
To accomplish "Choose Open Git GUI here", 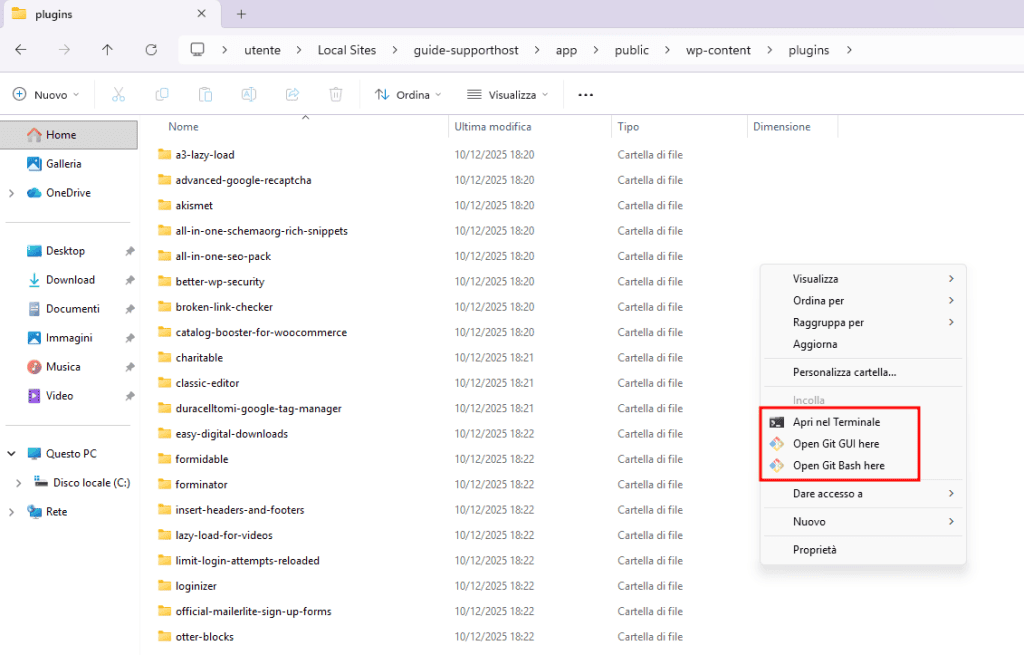I will [836, 443].
